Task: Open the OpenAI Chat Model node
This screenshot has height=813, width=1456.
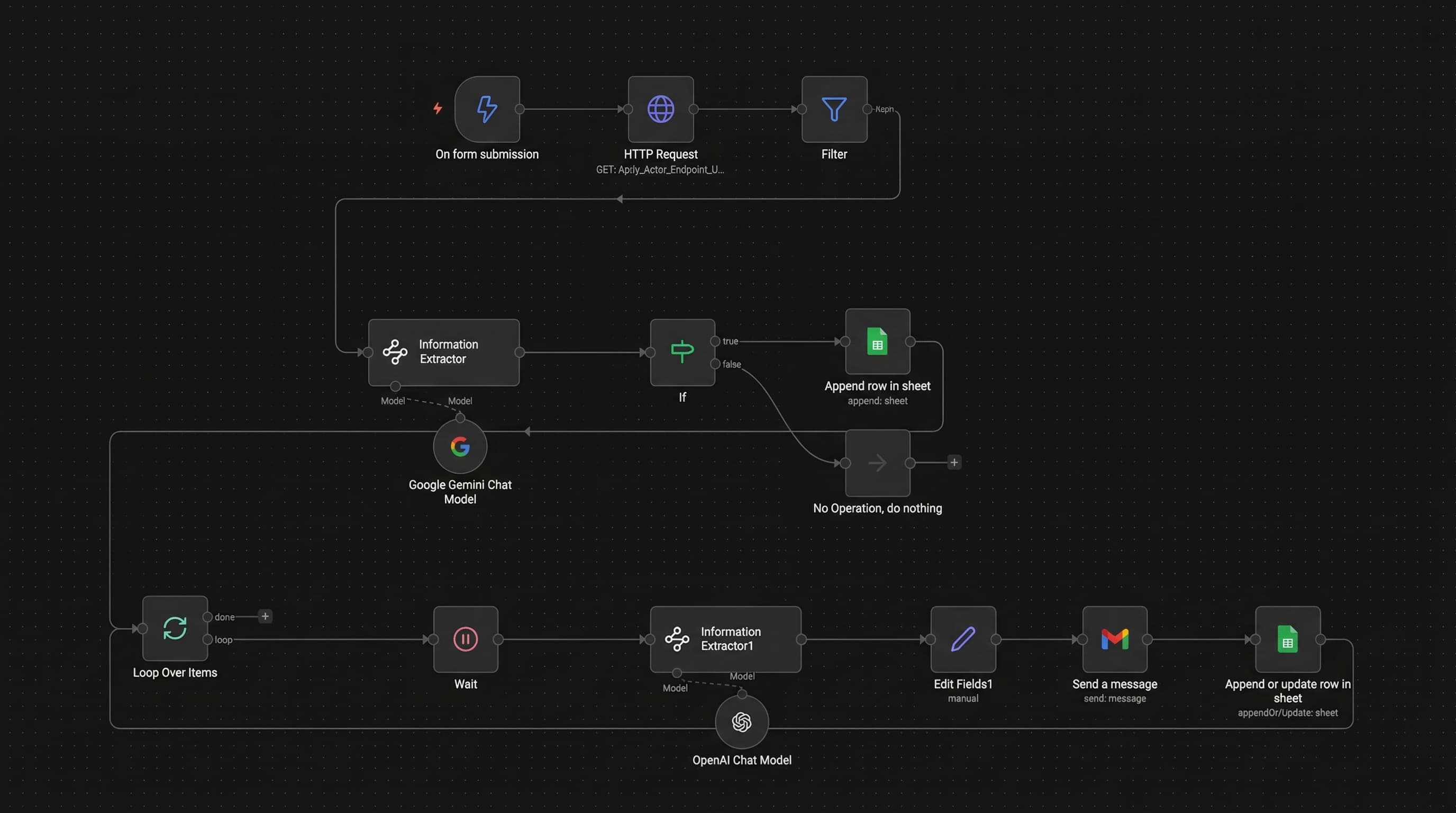Action: click(x=742, y=722)
